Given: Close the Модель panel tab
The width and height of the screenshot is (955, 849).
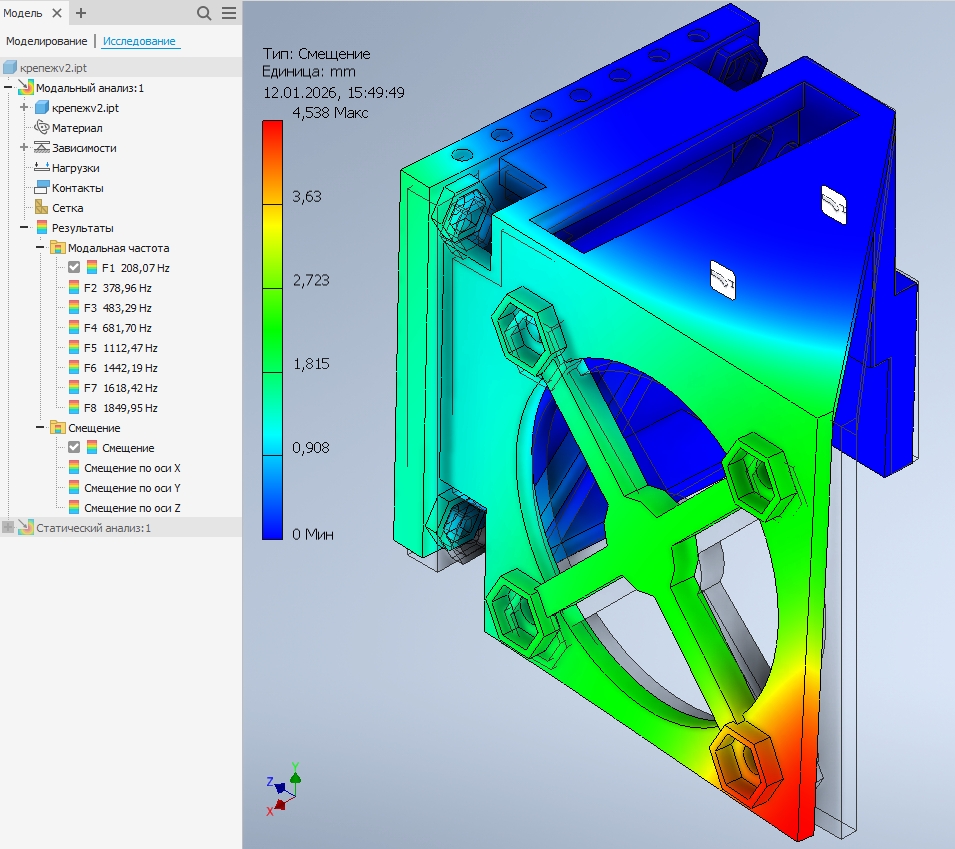Looking at the screenshot, I should pos(57,13).
